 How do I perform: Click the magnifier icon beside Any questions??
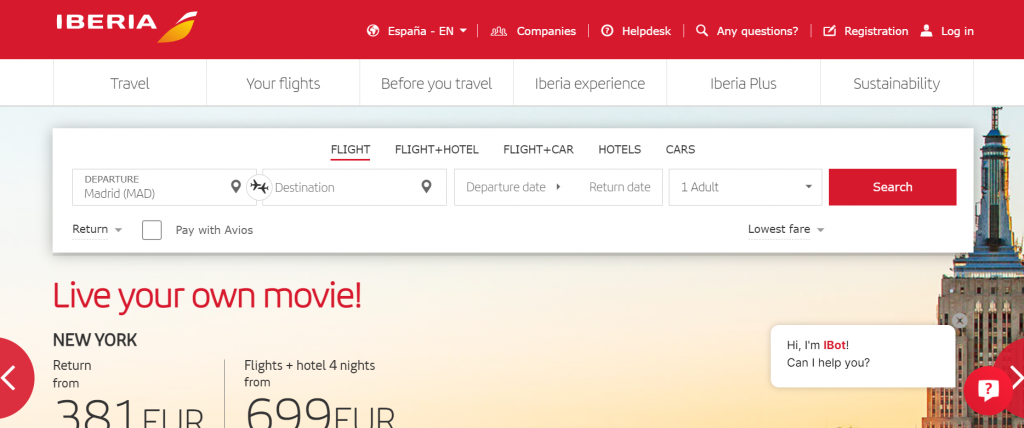point(702,31)
